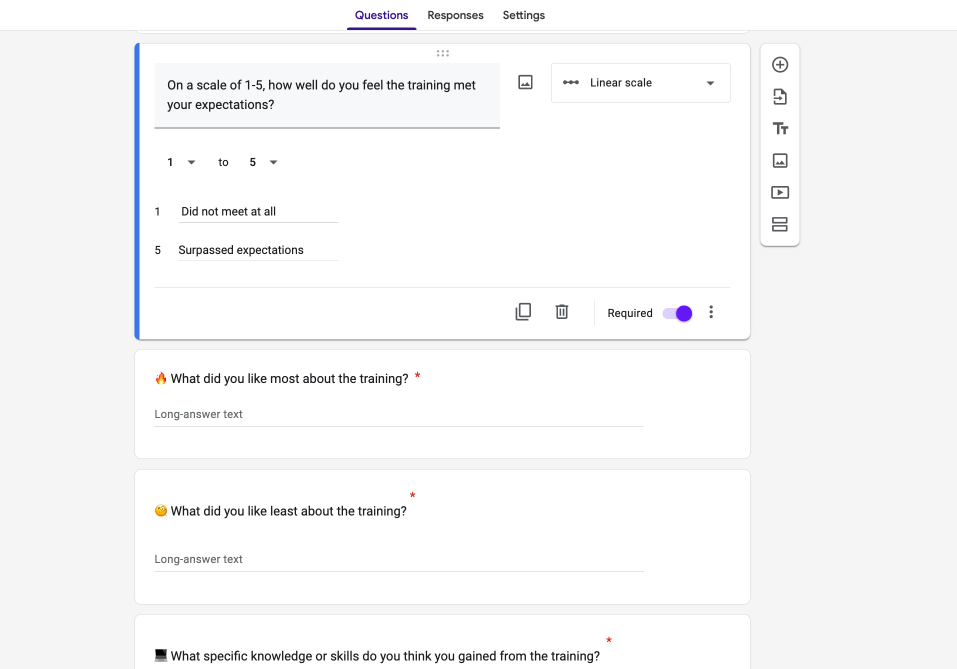Add a title and description block
957x669 pixels.
pyautogui.click(x=779, y=128)
